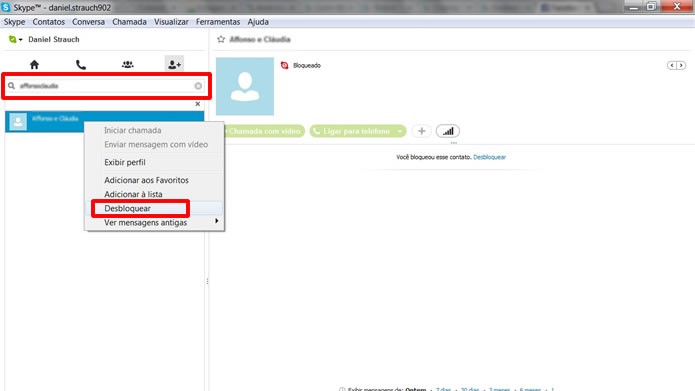This screenshot has height=391, width=695.
Task: Open the Chamada menu
Action: (129, 22)
